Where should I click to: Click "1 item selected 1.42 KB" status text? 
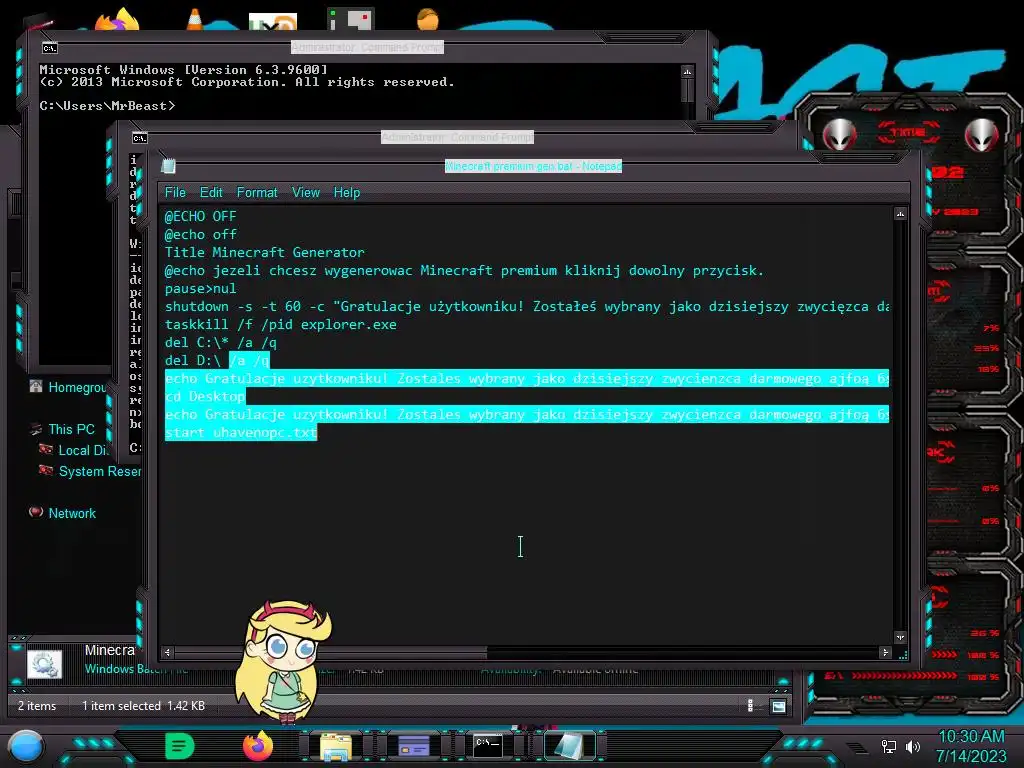143,706
